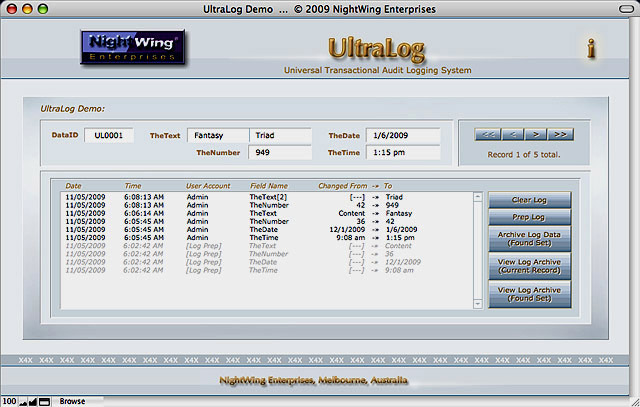Screen dimensions: 640x407
Task: Click the 'Record 1 of 5 total.' text
Action: 524,155
